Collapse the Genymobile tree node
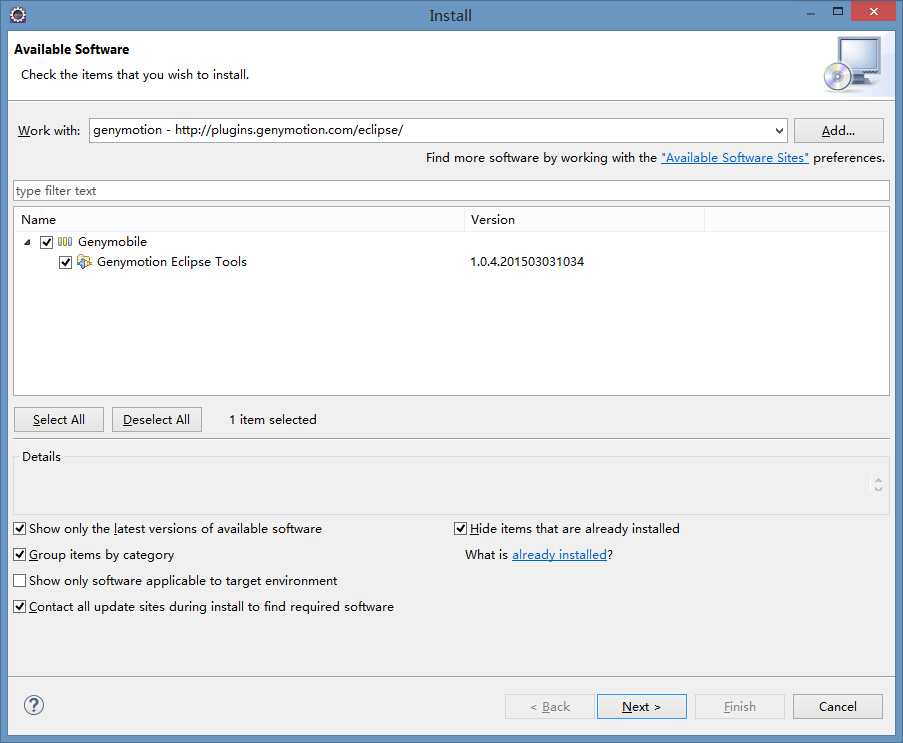The height and width of the screenshot is (743, 903). (x=27, y=242)
